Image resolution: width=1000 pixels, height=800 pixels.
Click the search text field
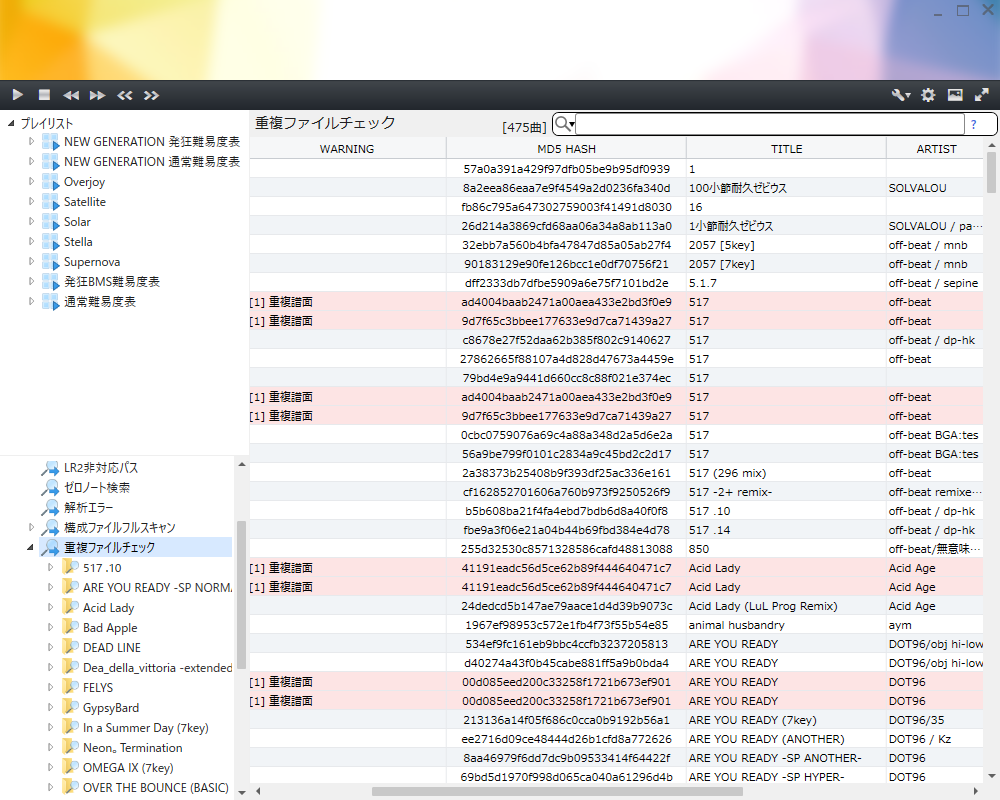pyautogui.click(x=770, y=124)
